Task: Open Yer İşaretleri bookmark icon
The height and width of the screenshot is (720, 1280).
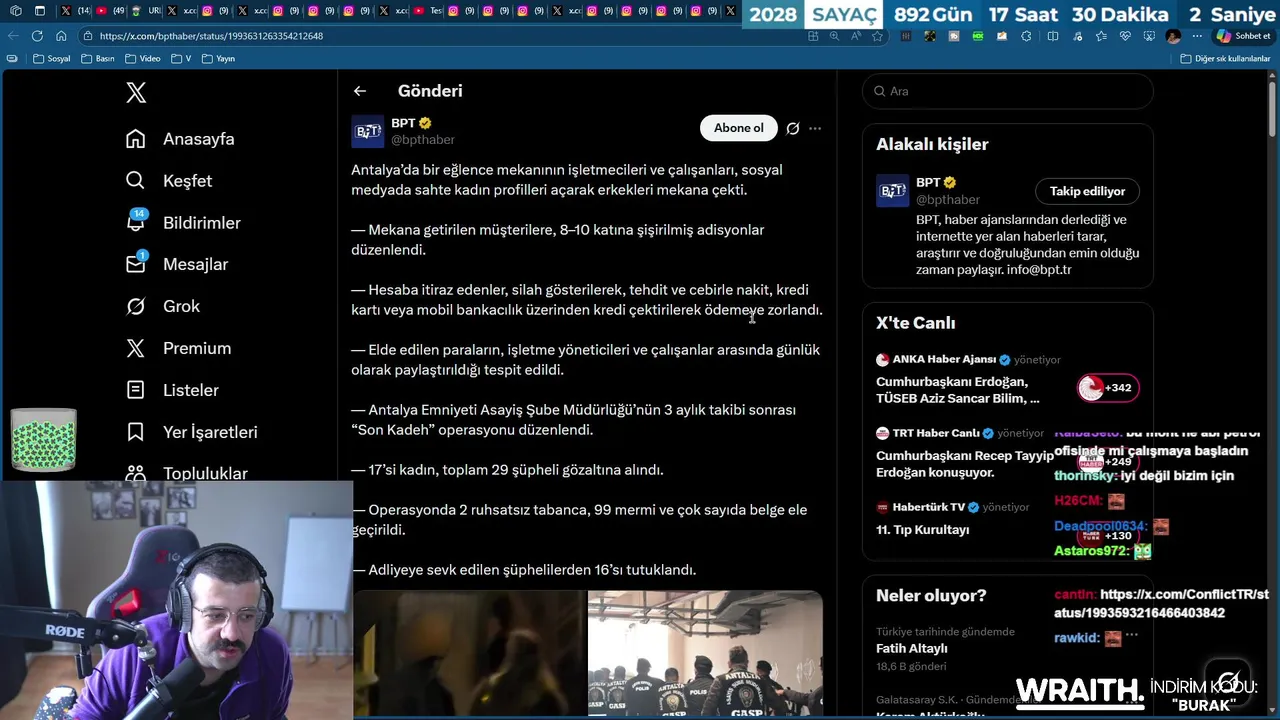Action: pos(136,432)
